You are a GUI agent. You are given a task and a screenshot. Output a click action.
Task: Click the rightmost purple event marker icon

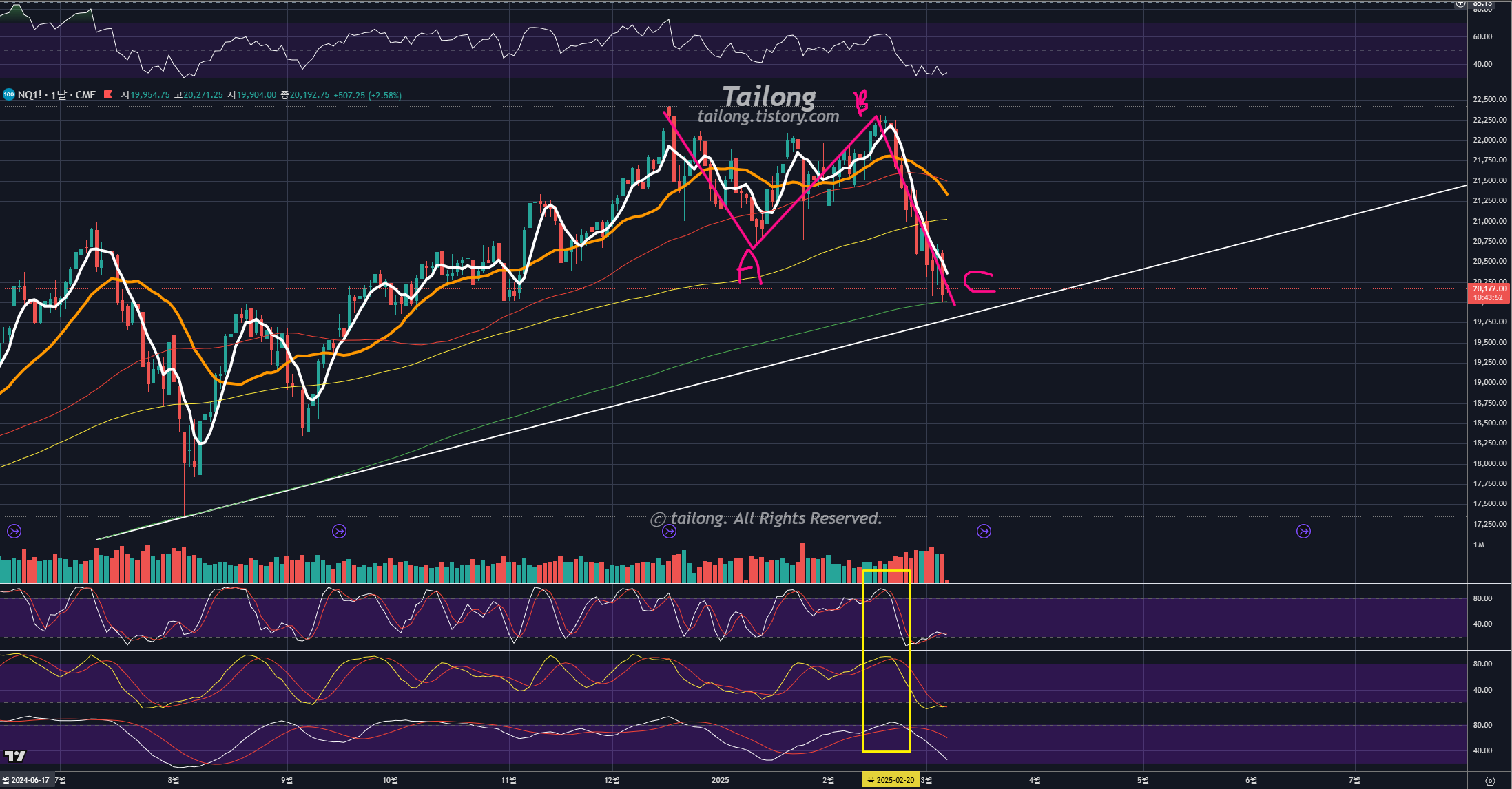[1303, 531]
